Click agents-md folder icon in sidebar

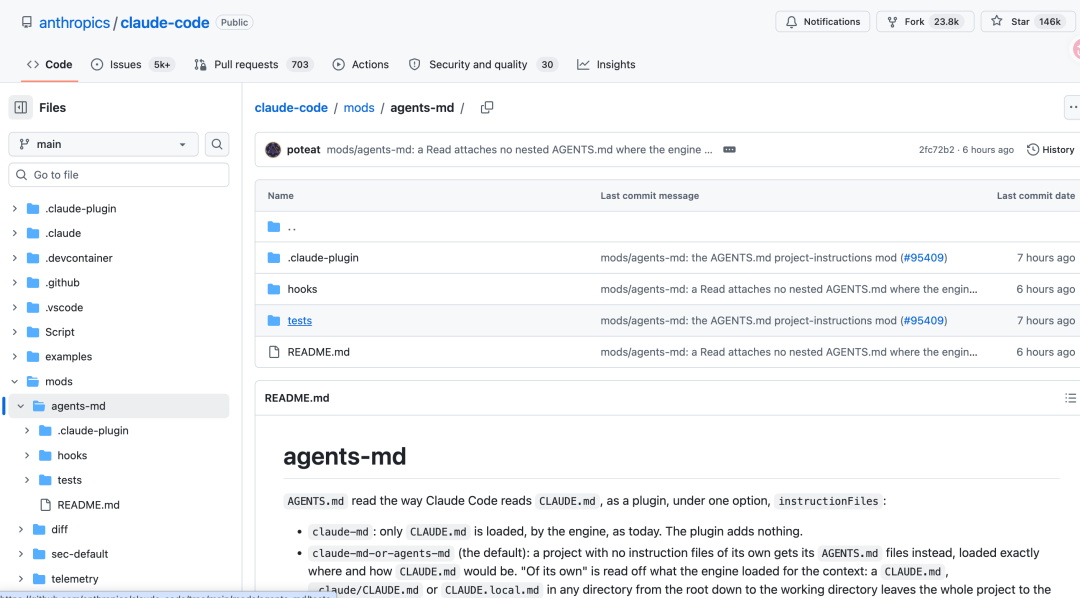point(39,406)
